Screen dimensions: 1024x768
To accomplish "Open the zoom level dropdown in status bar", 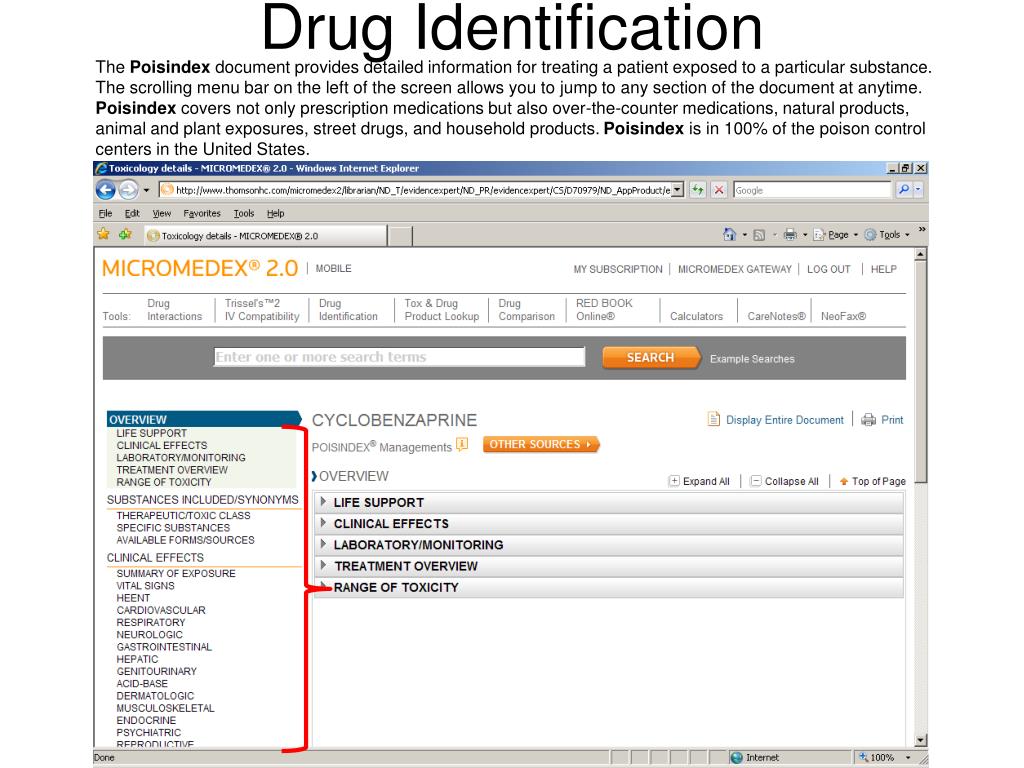I will pyautogui.click(x=907, y=758).
